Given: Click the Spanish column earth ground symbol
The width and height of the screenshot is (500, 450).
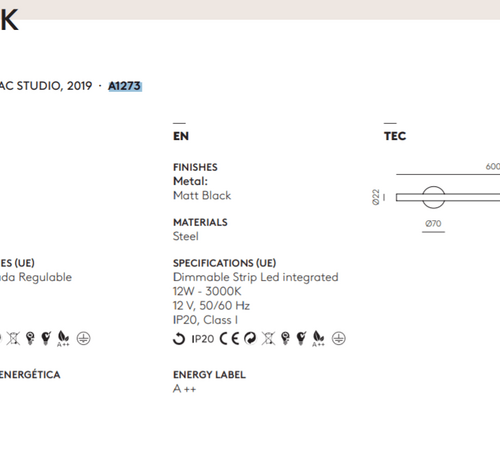Looking at the screenshot, I should (x=83, y=339).
